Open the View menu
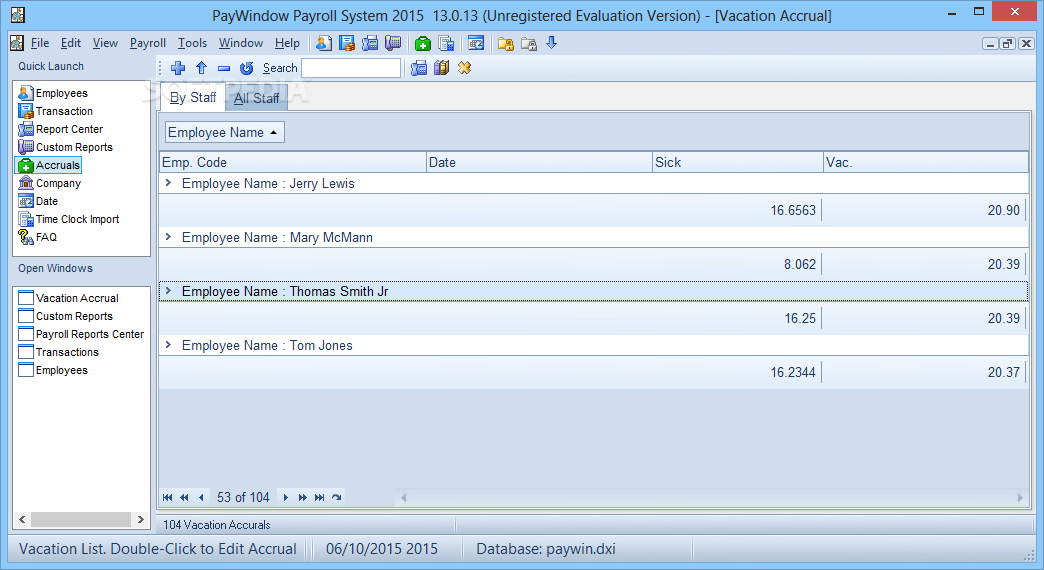This screenshot has height=570, width=1044. pyautogui.click(x=105, y=43)
